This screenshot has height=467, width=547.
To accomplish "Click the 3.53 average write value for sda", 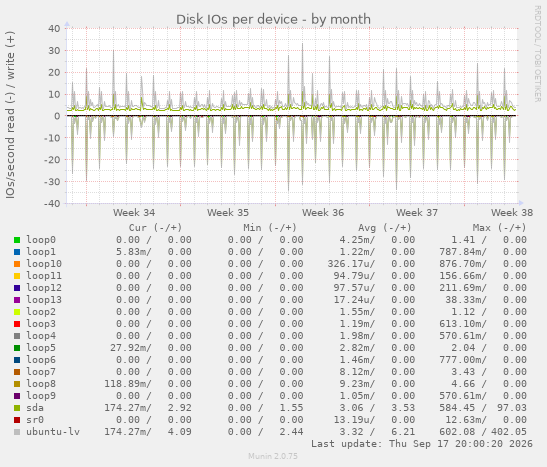I will pos(403,408).
